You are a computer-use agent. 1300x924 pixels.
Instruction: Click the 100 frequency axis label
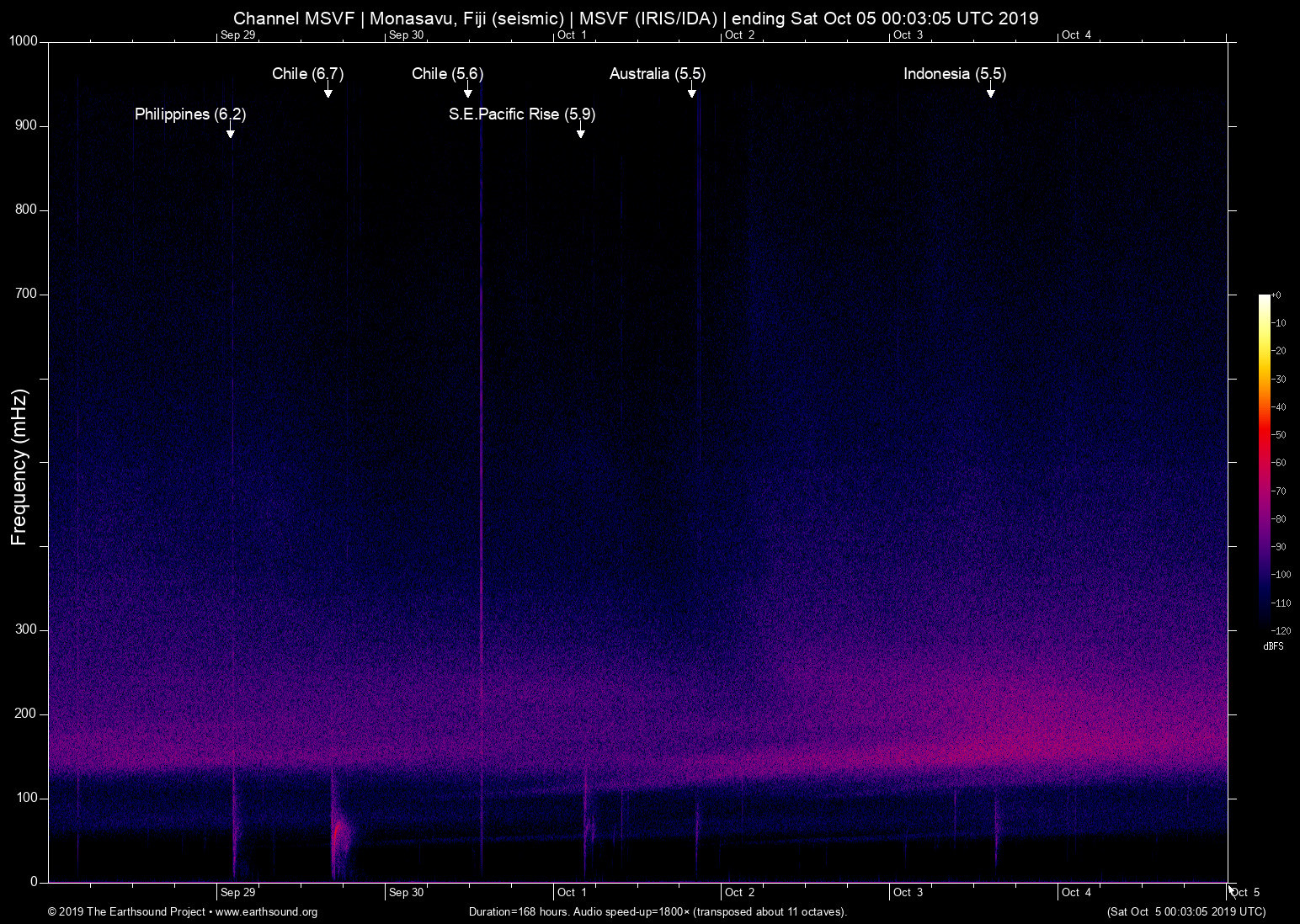(x=27, y=798)
